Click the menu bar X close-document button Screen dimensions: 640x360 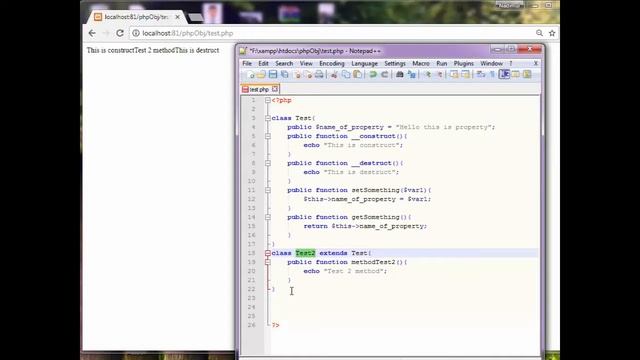[x=536, y=63]
